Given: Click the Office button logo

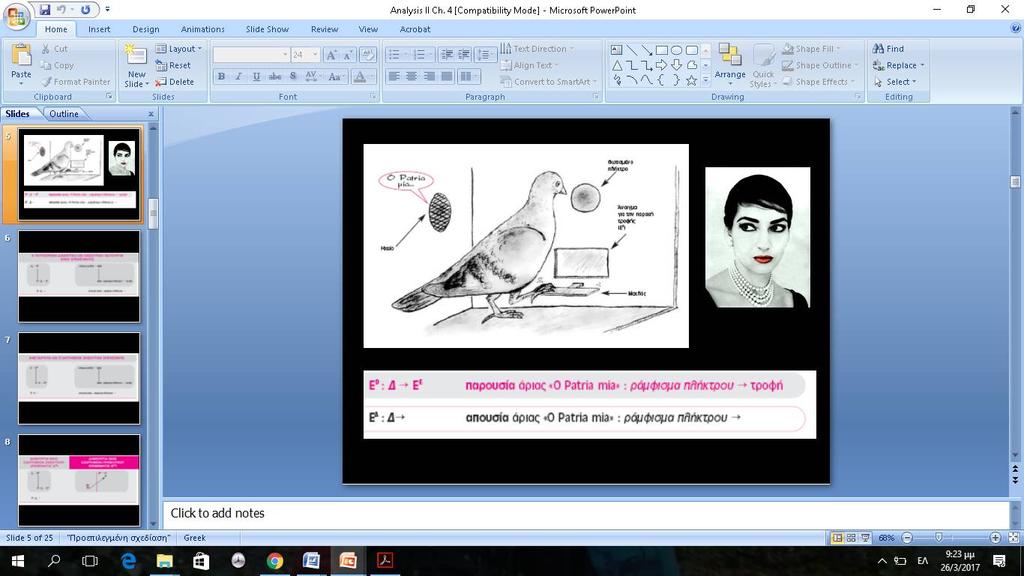Looking at the screenshot, I should [16, 16].
